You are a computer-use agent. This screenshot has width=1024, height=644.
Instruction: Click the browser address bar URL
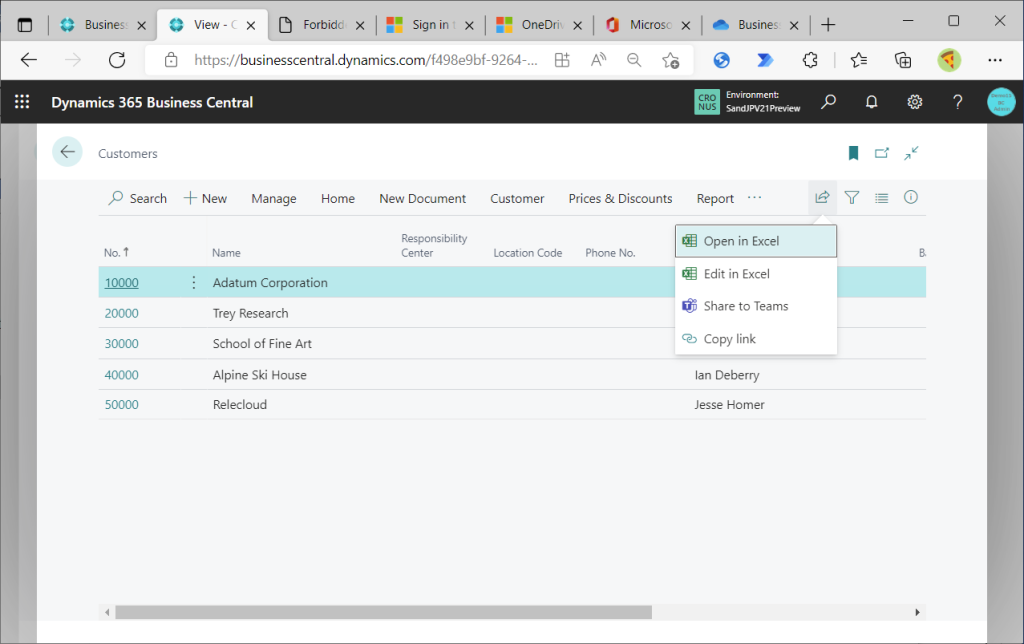366,60
